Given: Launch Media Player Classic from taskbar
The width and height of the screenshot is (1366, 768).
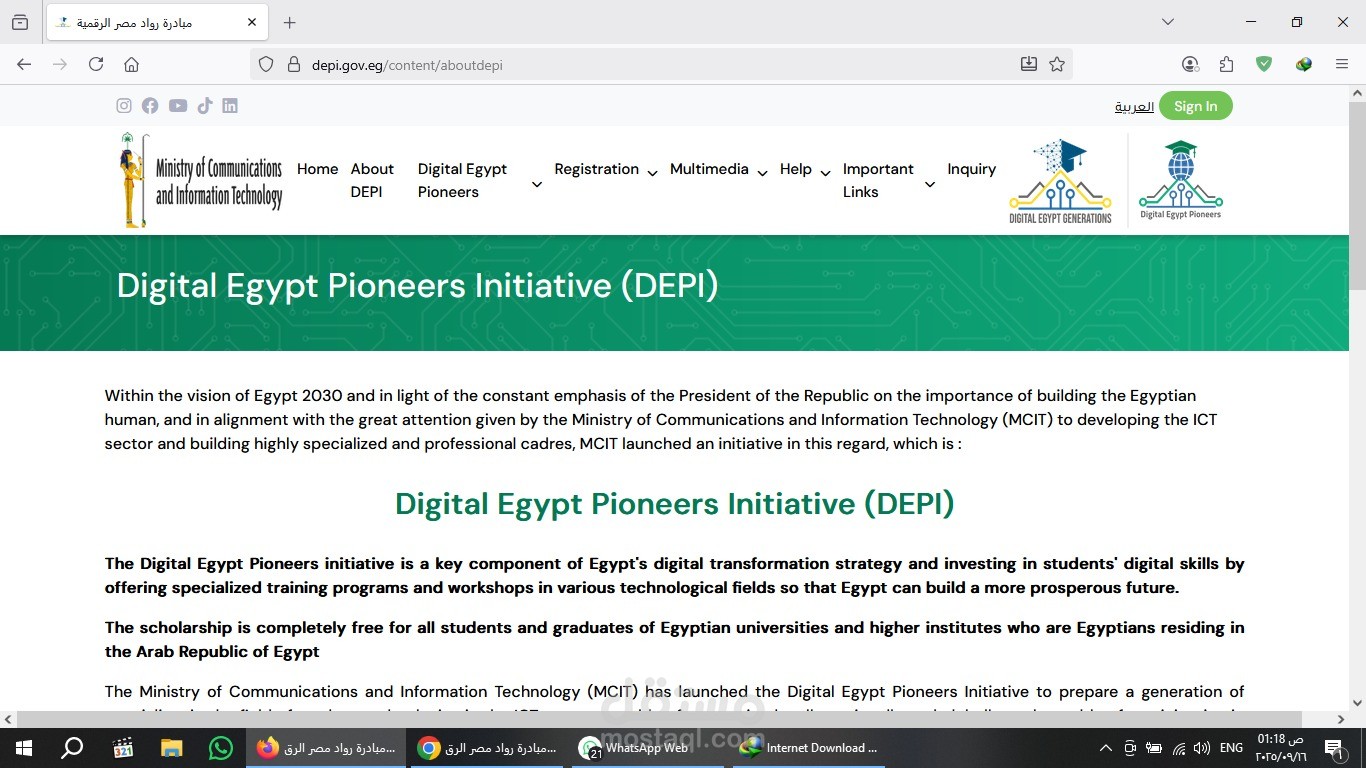Looking at the screenshot, I should click(123, 748).
